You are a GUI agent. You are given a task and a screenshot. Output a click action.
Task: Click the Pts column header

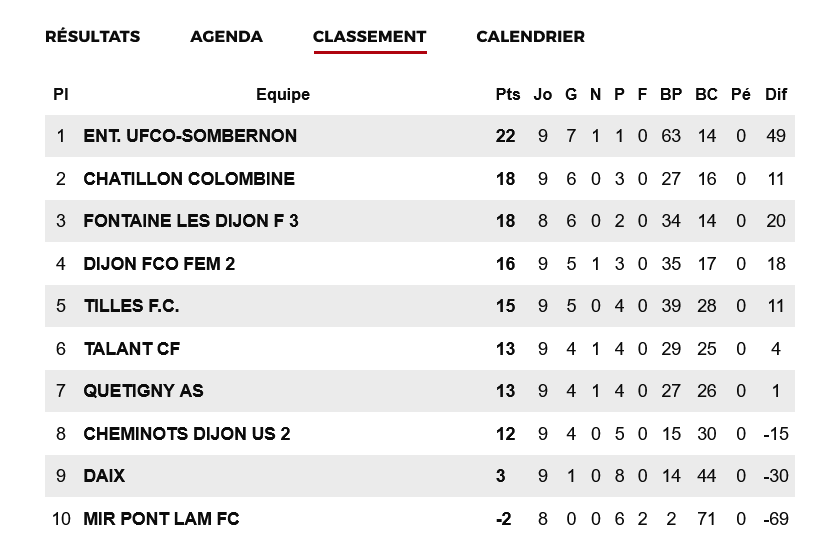(508, 95)
